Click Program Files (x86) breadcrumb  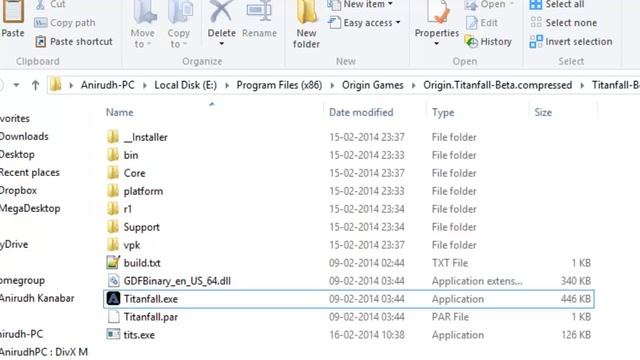(279, 85)
